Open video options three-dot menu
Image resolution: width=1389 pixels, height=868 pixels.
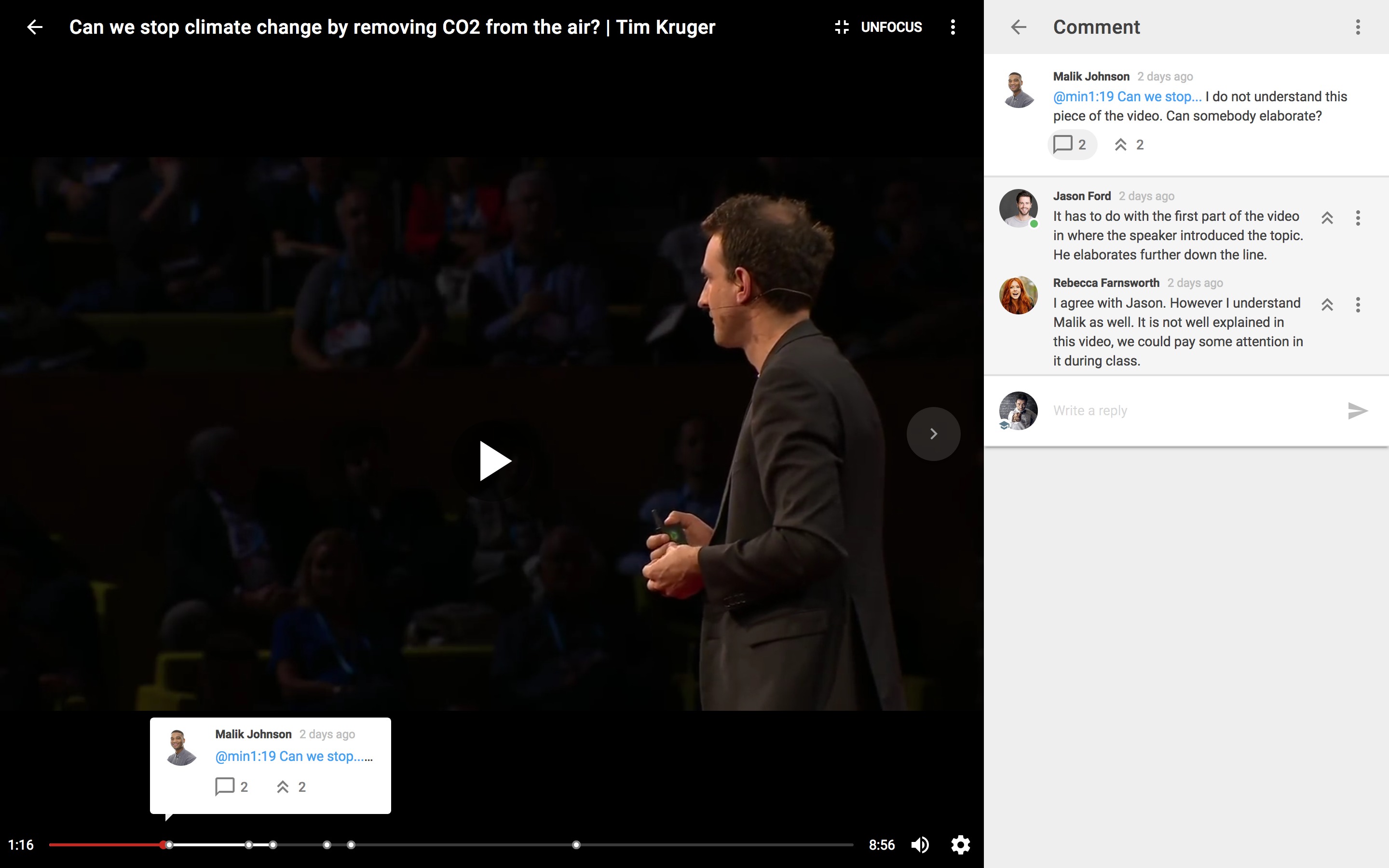click(953, 27)
